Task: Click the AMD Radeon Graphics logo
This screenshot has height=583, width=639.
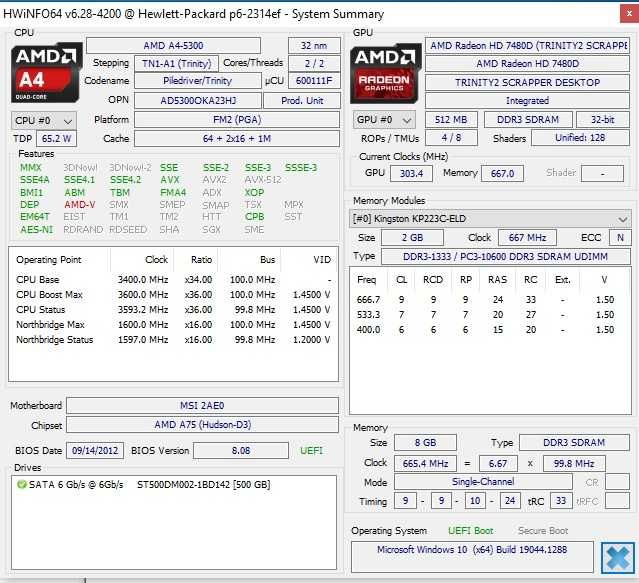Action: pyautogui.click(x=385, y=73)
